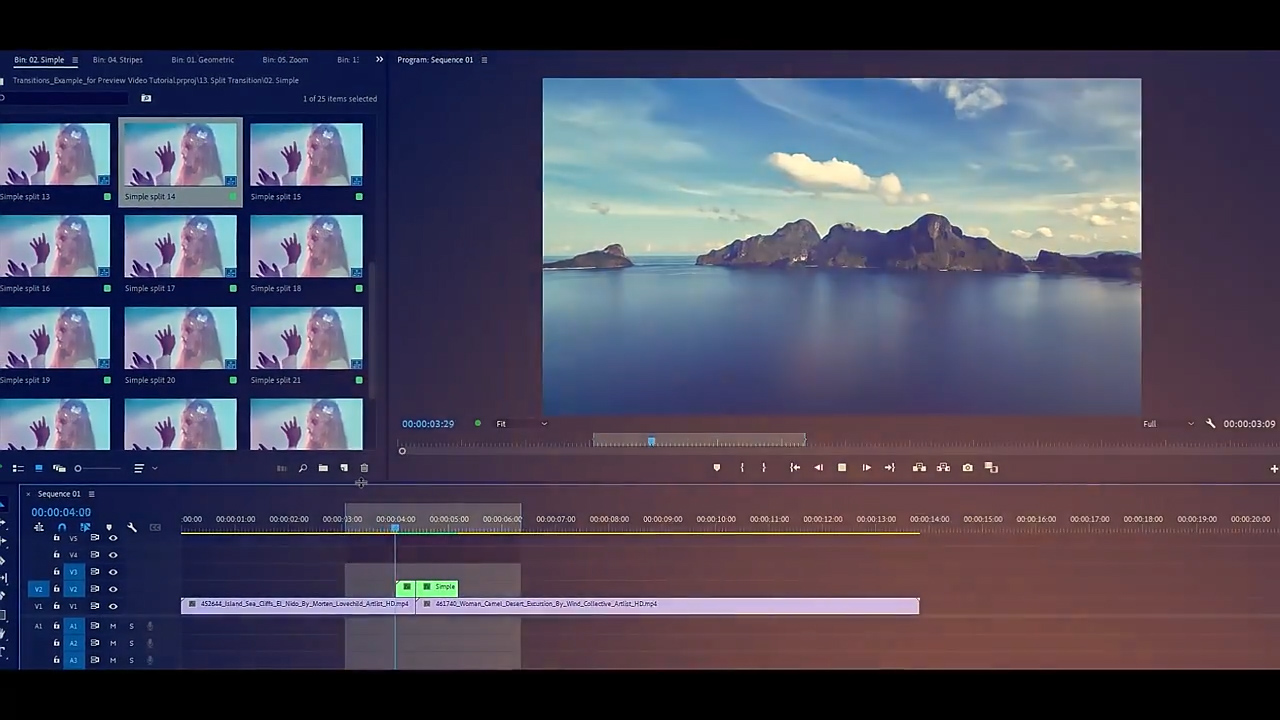Switch bin to list view
Viewport: 1280px width, 720px height.
(18, 468)
